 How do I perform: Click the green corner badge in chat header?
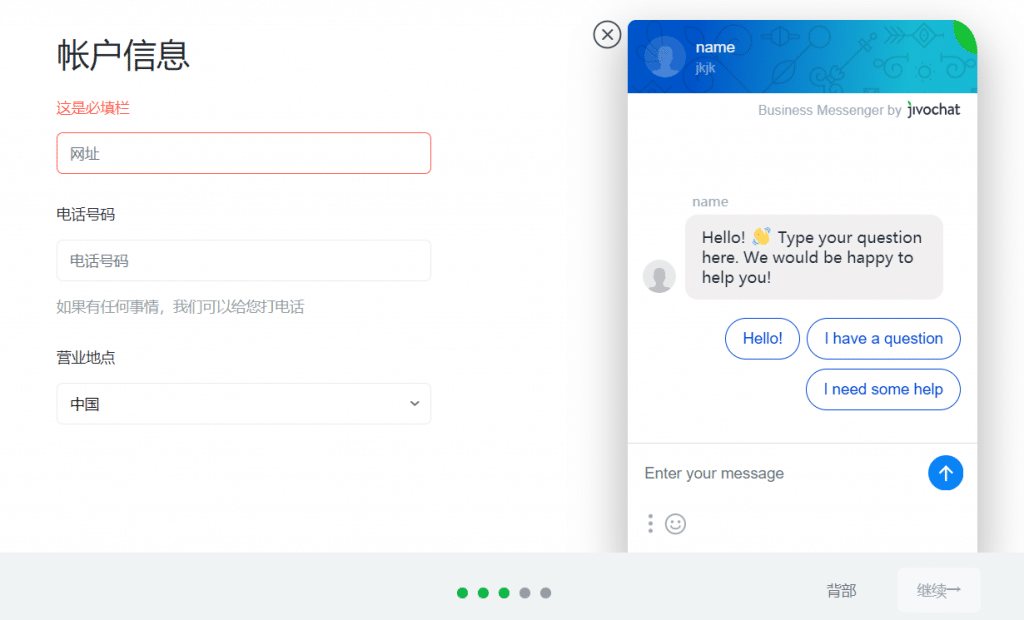click(967, 35)
